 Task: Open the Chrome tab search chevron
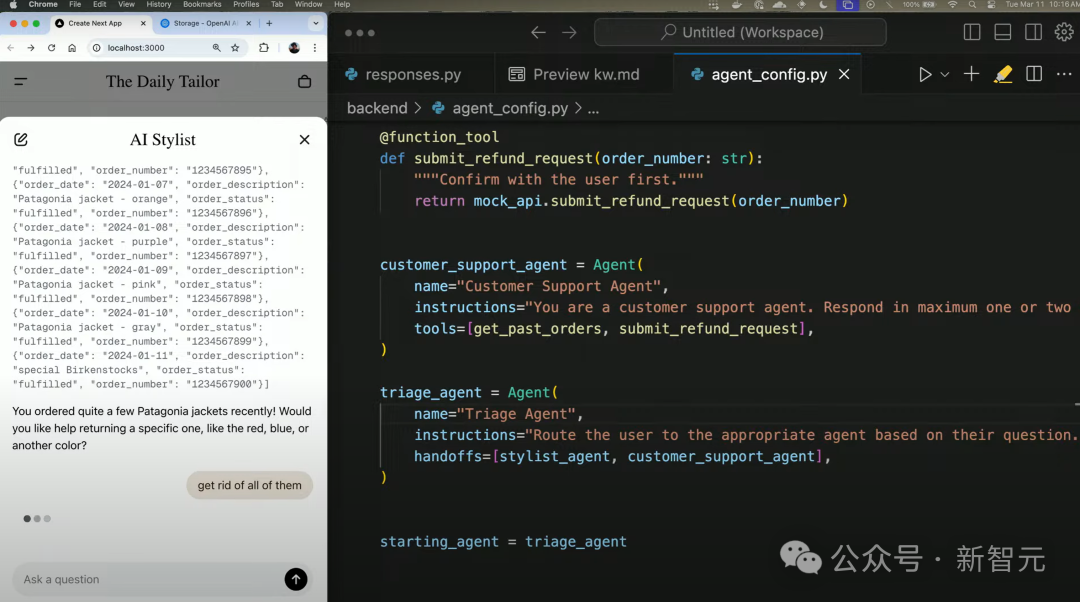pyautogui.click(x=317, y=22)
